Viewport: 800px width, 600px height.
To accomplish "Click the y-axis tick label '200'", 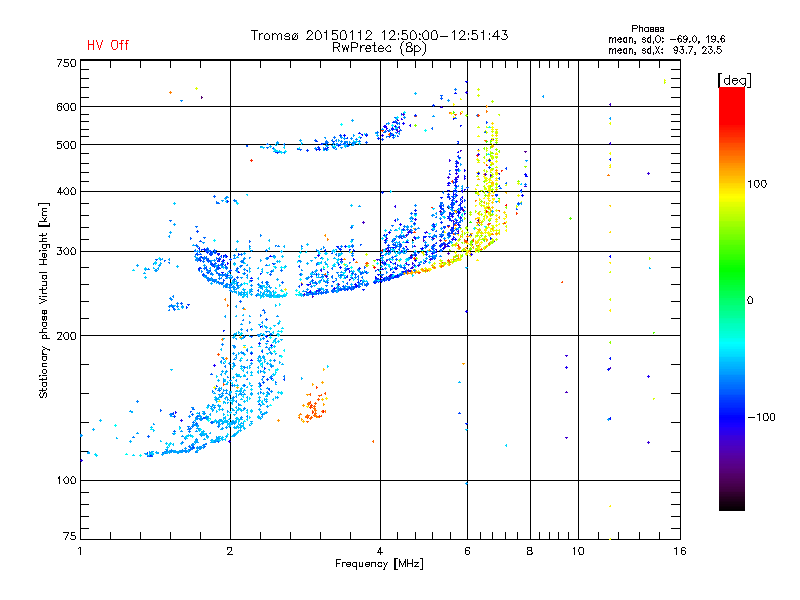I will pos(66,336).
